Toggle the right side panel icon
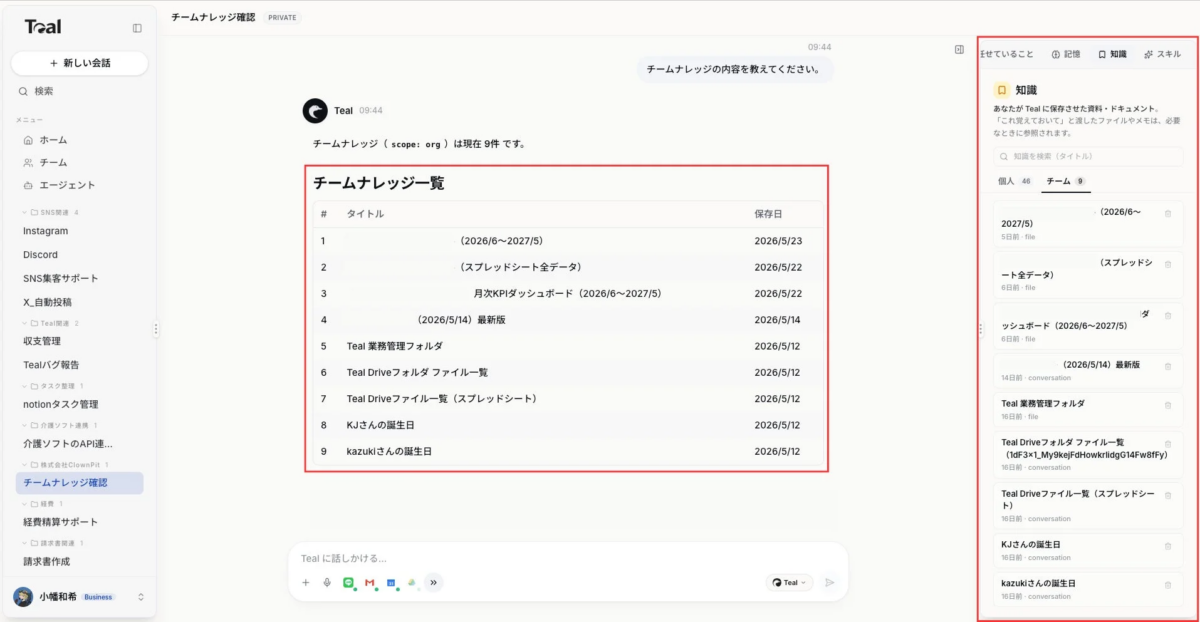 point(959,49)
